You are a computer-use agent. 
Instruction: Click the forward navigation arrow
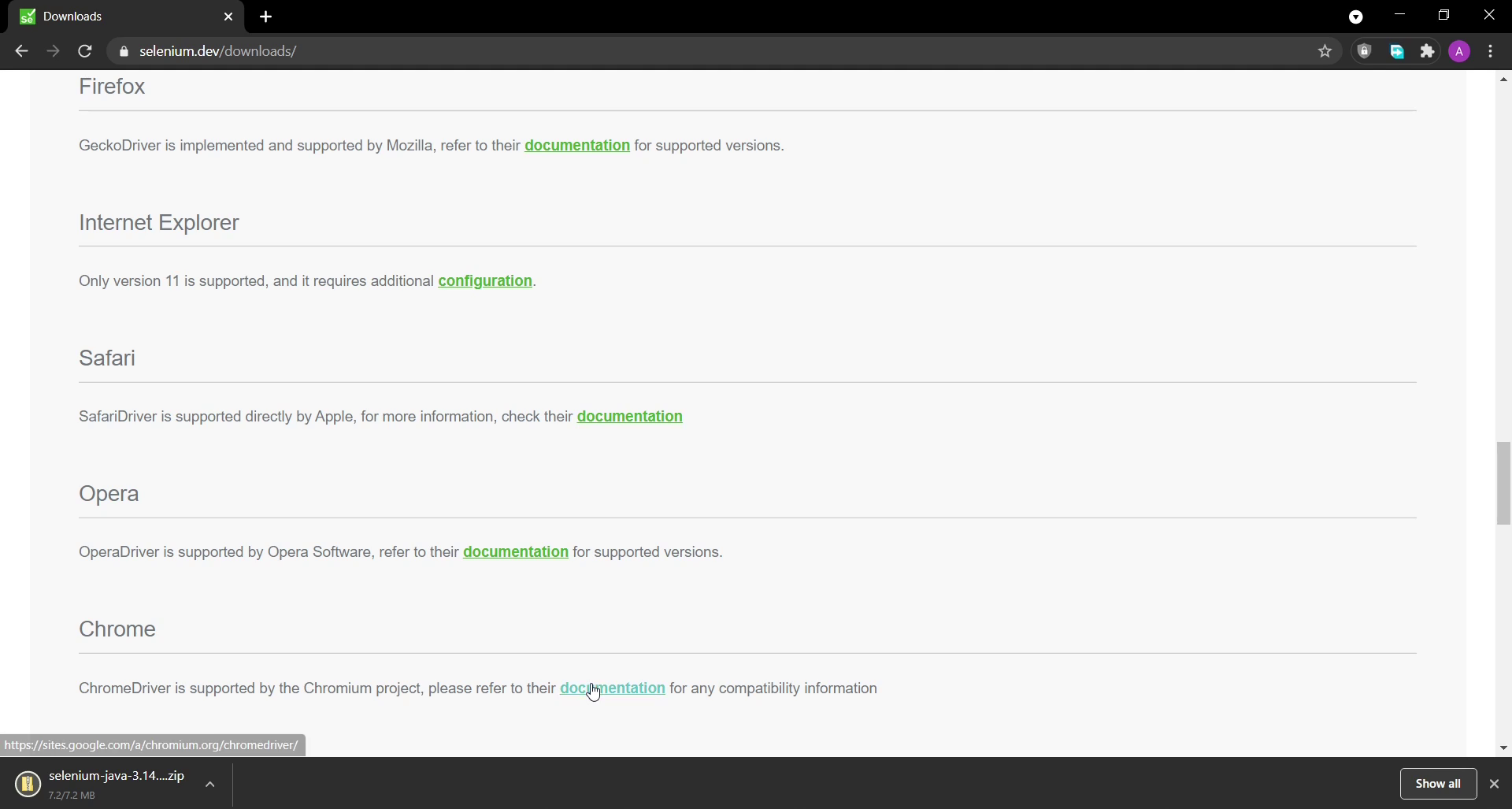(x=53, y=51)
